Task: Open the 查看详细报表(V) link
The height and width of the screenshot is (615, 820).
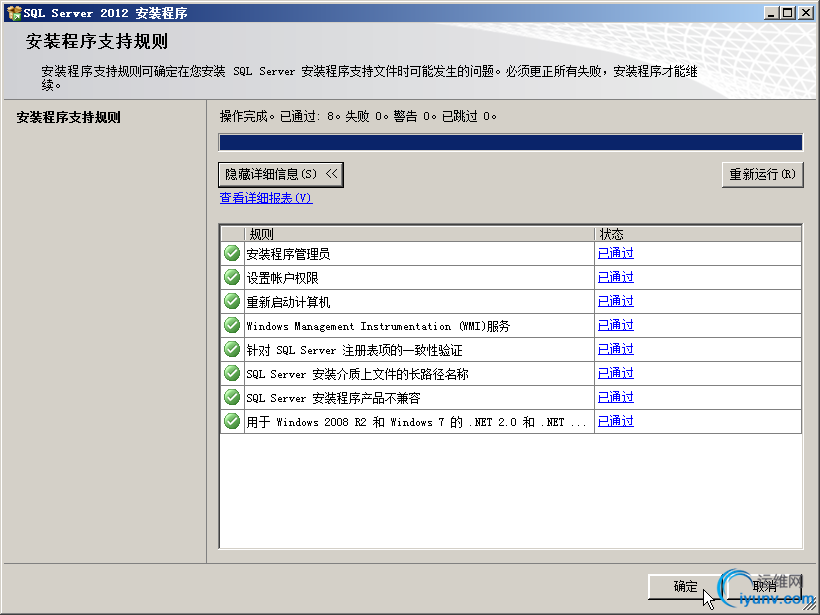Action: (266, 198)
